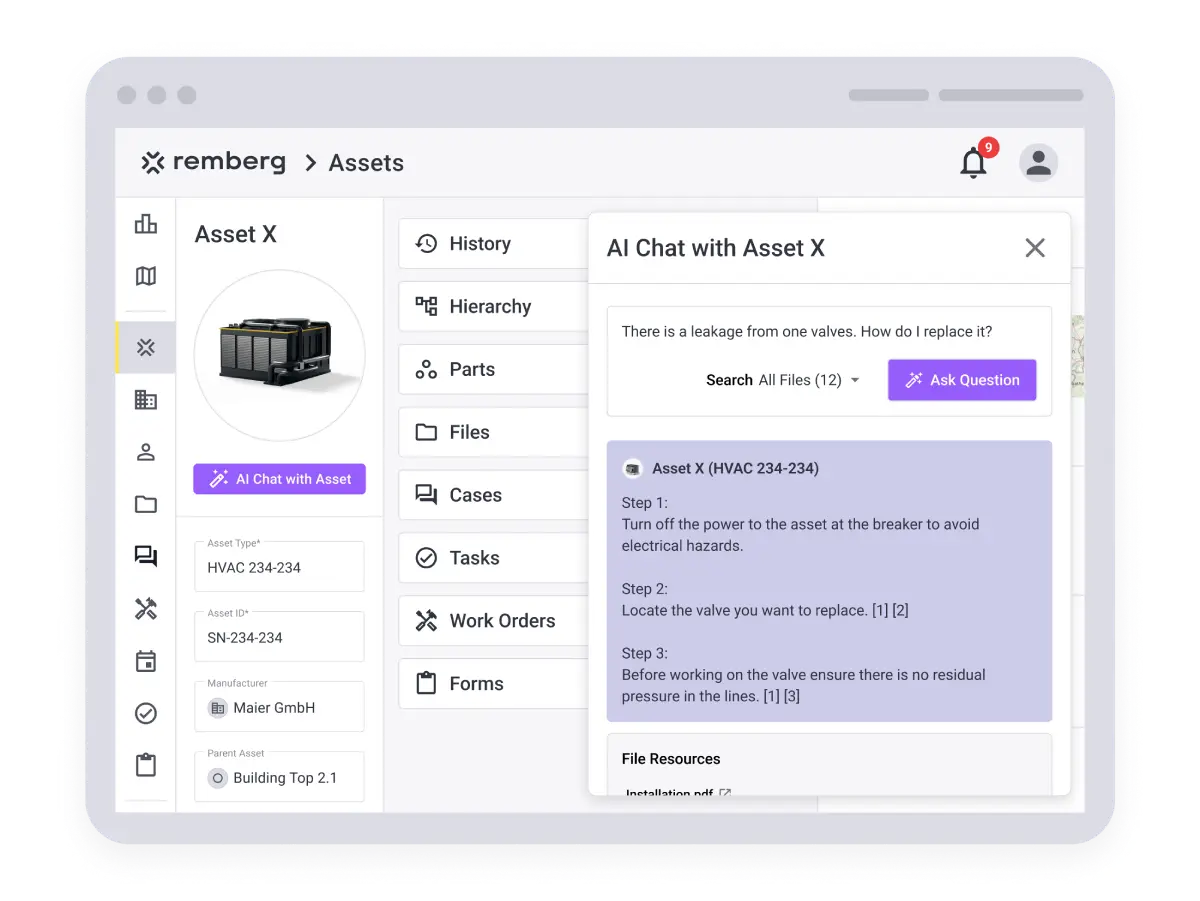
Task: Click the Manufacturer field Maier GmbH
Action: click(x=279, y=706)
